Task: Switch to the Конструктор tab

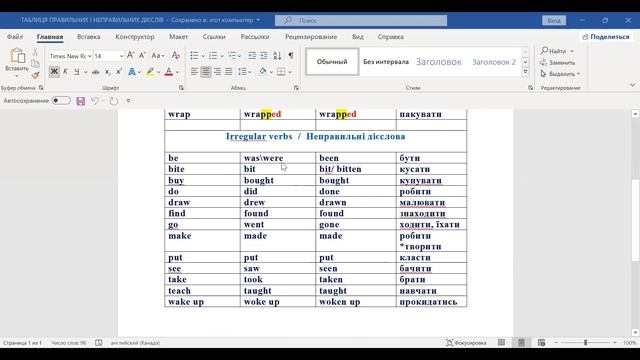Action: point(135,37)
